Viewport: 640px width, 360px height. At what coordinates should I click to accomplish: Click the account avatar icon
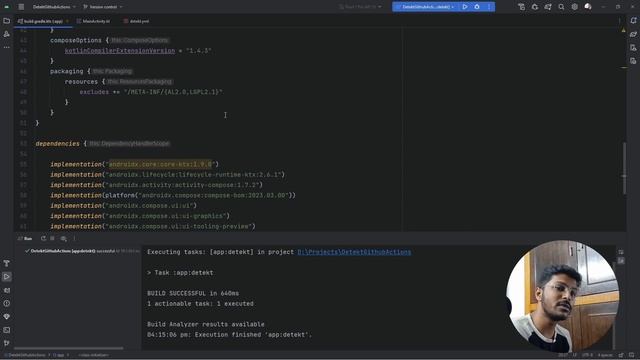click(x=588, y=7)
